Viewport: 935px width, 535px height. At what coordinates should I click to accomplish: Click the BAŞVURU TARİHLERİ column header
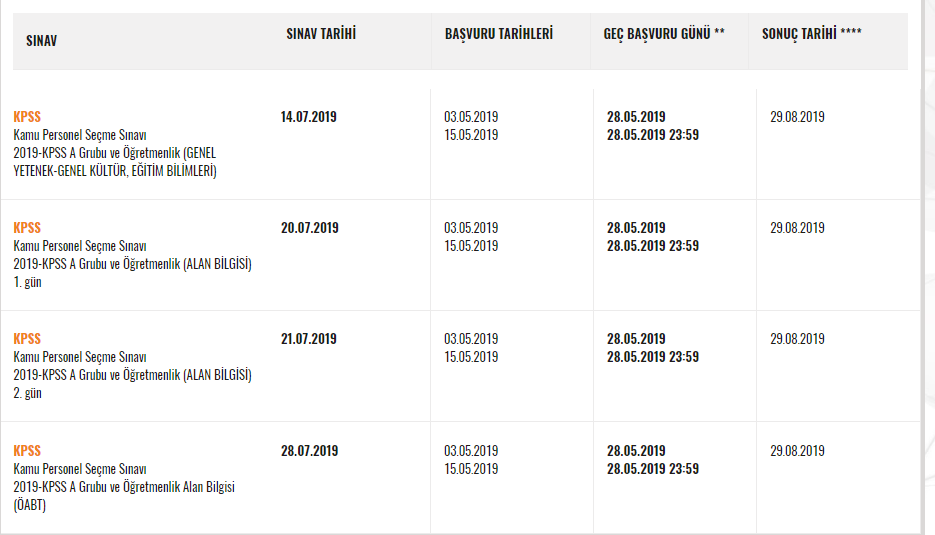(498, 34)
